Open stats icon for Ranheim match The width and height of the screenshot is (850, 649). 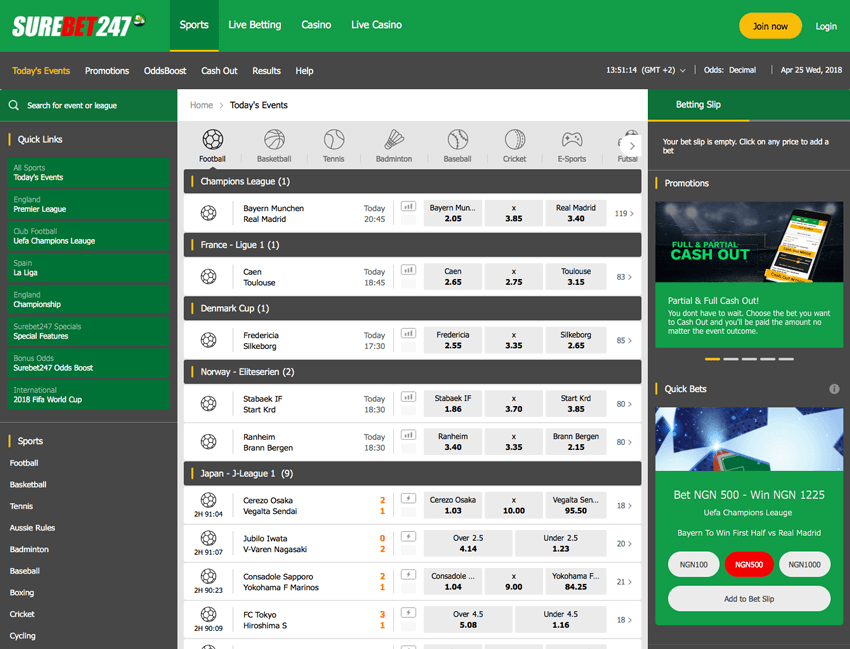pos(408,434)
